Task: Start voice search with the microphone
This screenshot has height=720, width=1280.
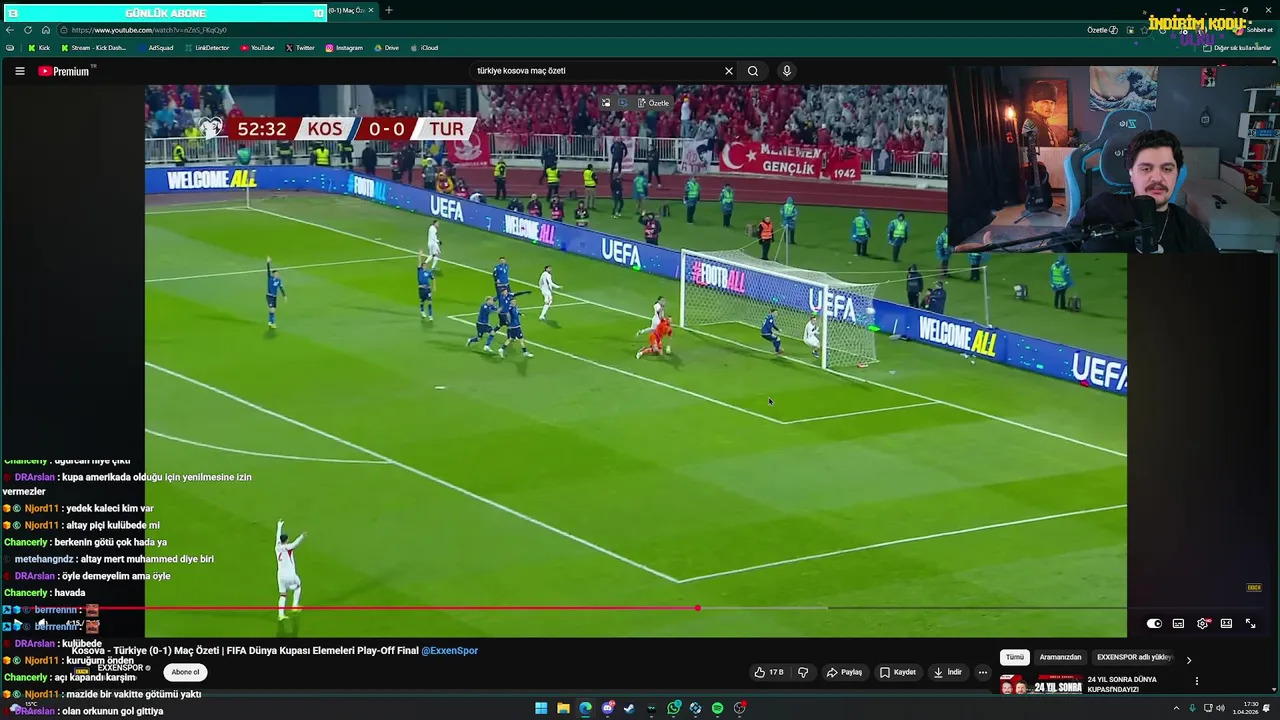Action: click(786, 71)
